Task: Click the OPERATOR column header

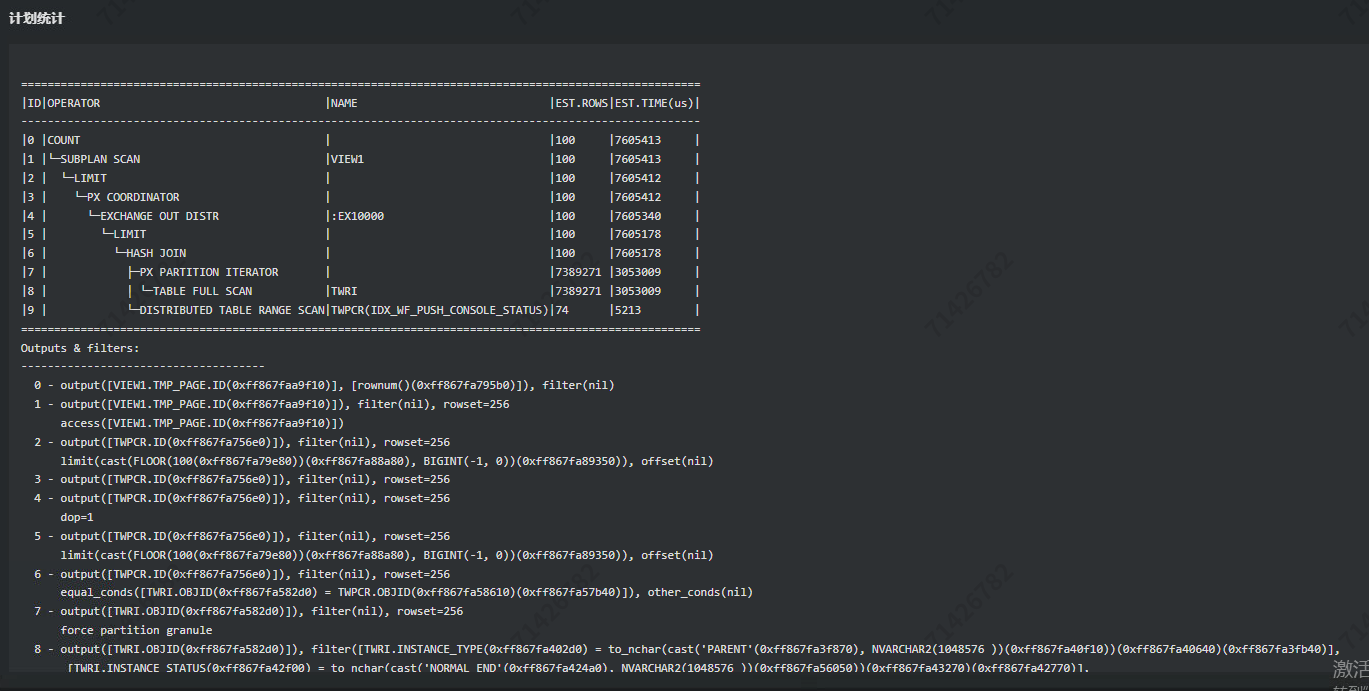Action: point(74,103)
